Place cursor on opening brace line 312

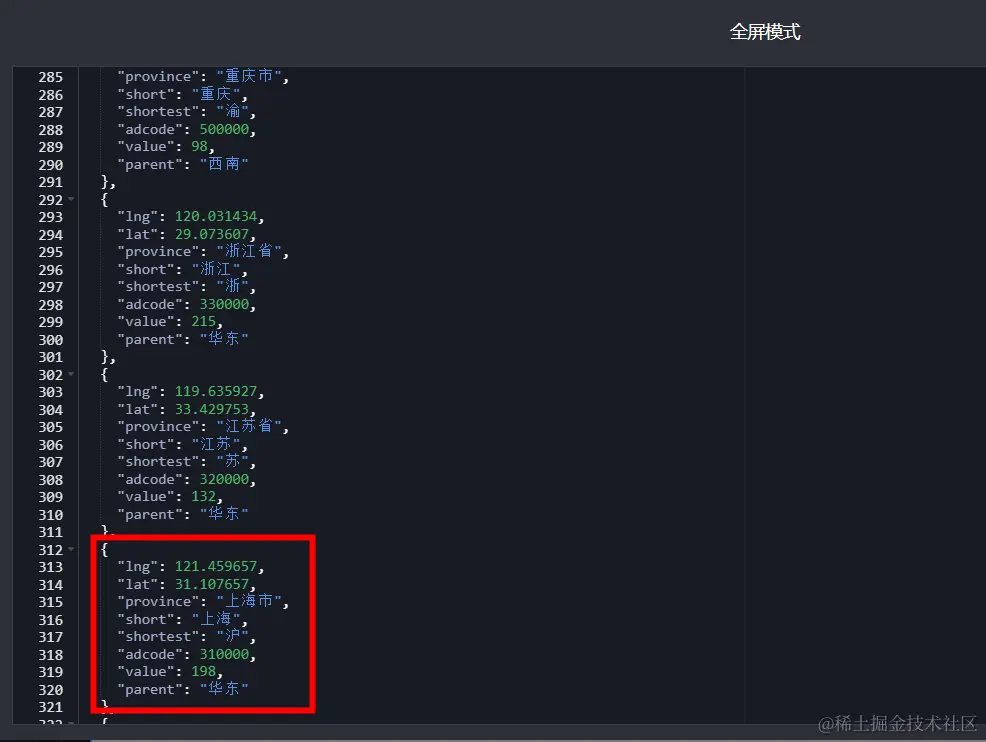(104, 549)
